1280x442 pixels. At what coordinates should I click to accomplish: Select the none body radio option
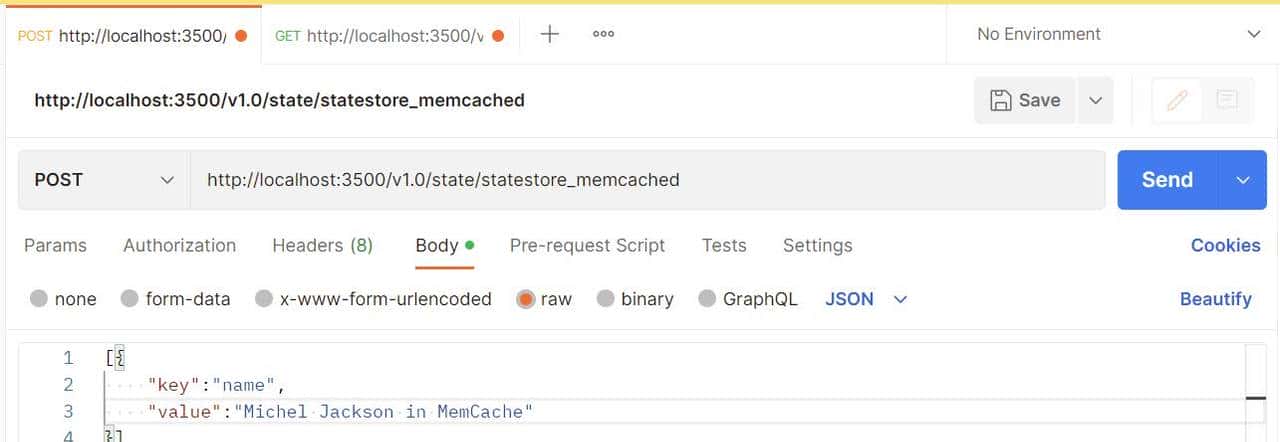point(39,299)
